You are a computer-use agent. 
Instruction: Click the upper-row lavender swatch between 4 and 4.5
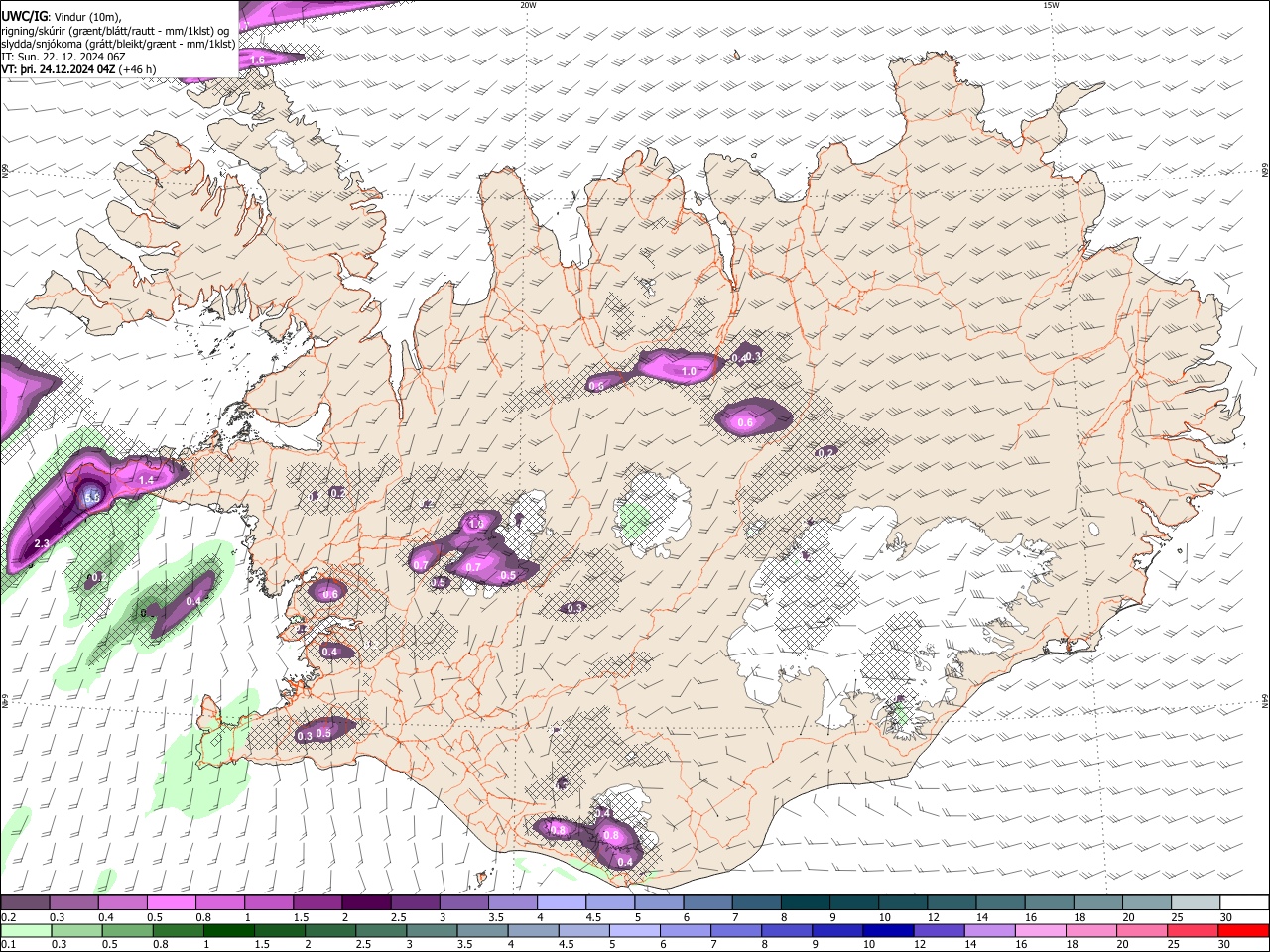[560, 903]
